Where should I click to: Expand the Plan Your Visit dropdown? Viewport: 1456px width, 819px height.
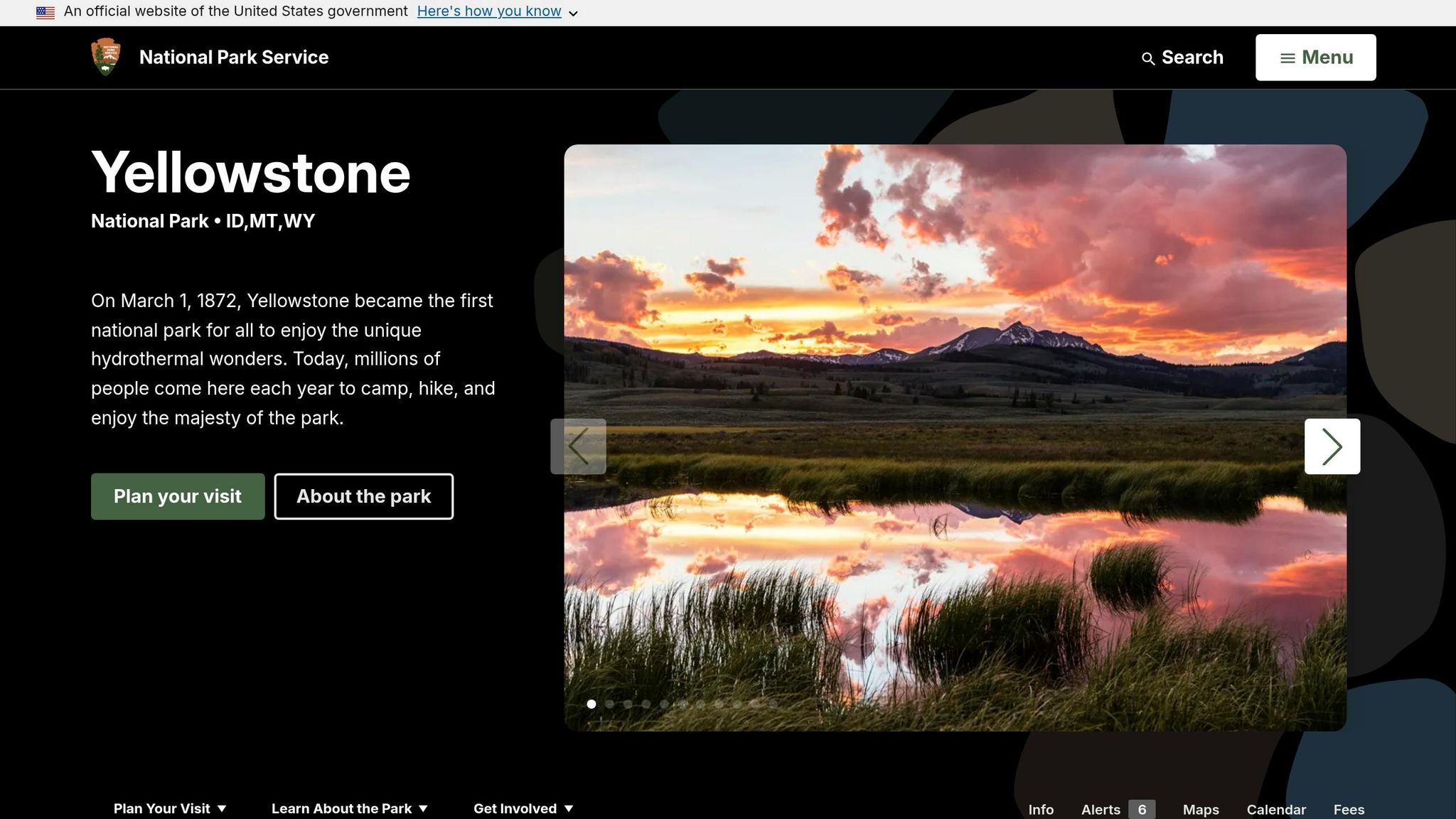click(x=170, y=808)
